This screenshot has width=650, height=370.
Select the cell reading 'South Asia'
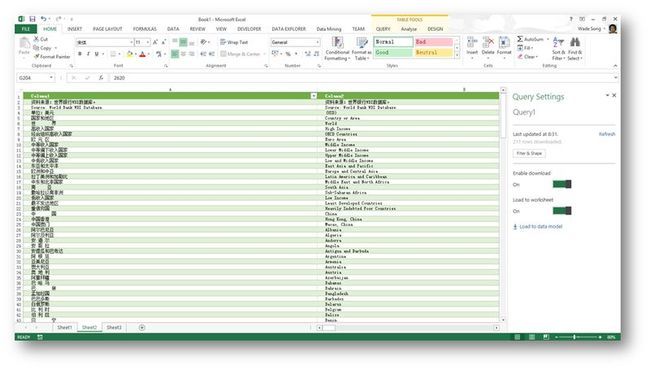click(x=408, y=187)
